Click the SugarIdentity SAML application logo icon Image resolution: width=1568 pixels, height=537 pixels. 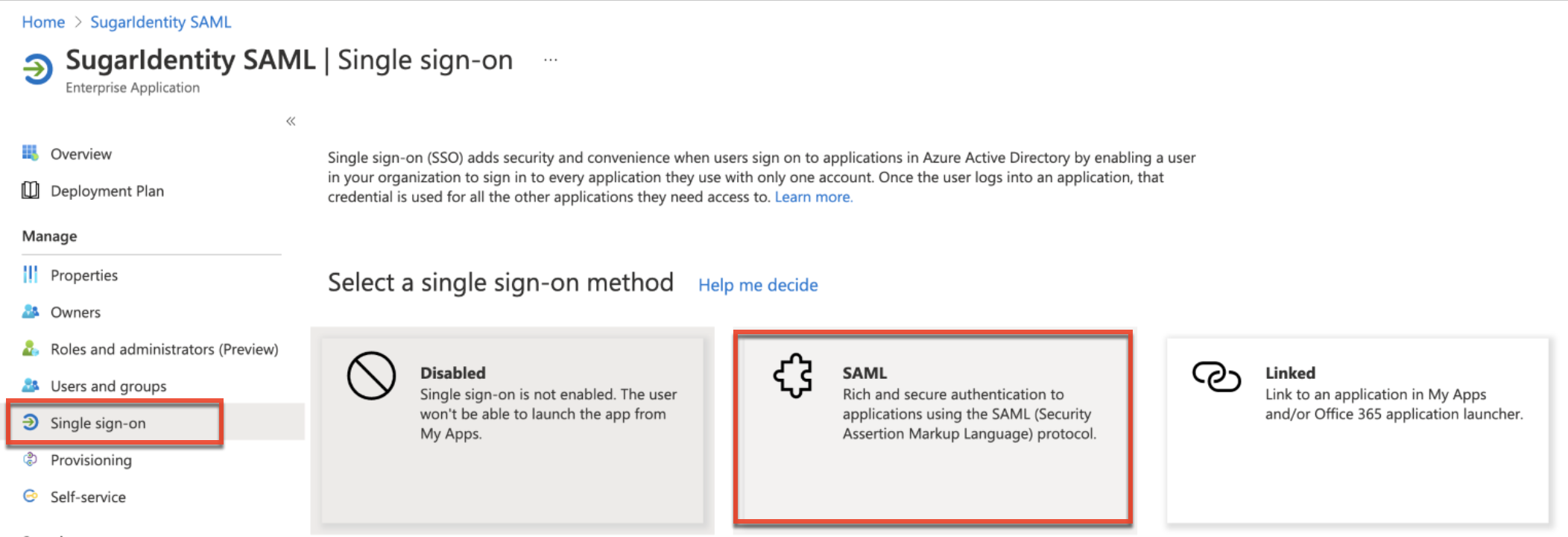(37, 69)
